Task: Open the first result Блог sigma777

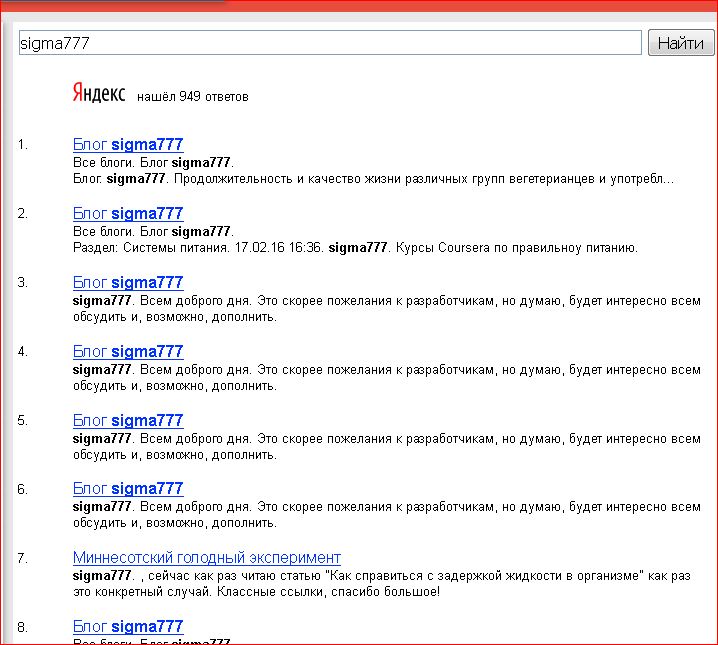Action: 128,145
